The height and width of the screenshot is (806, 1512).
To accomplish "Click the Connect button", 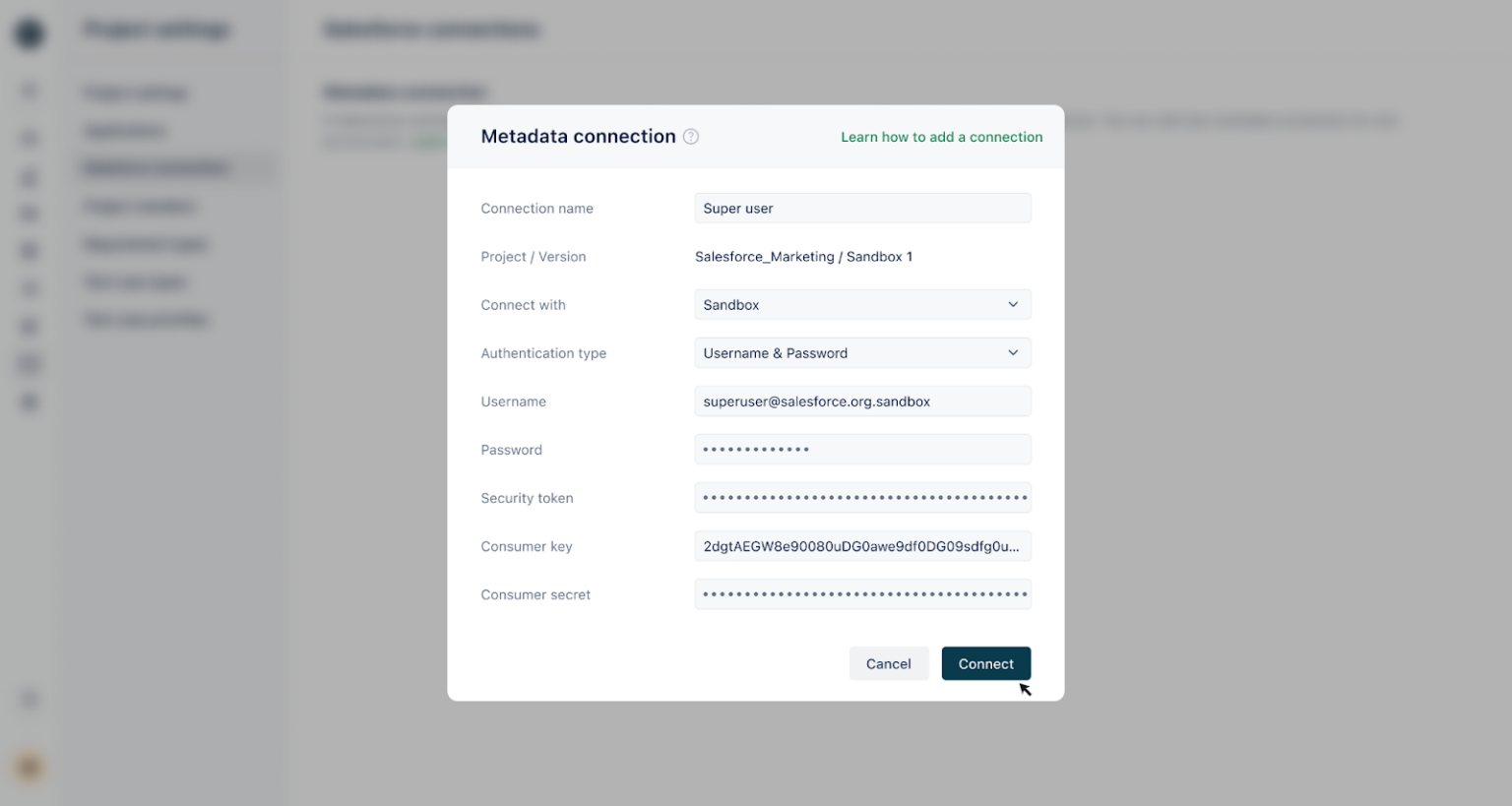I will [x=985, y=663].
